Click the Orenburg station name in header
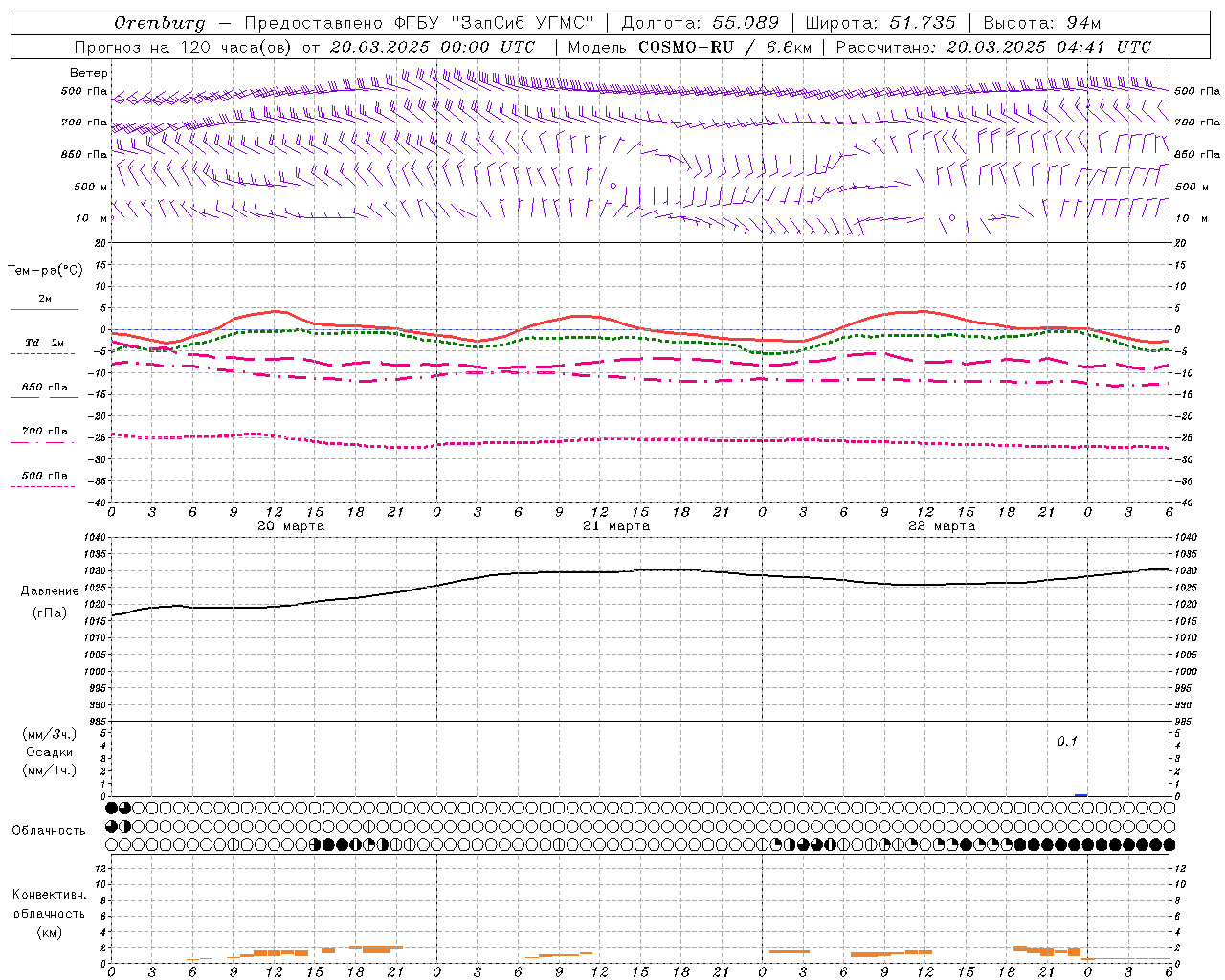The width and height of the screenshot is (1225, 980). 159,23
